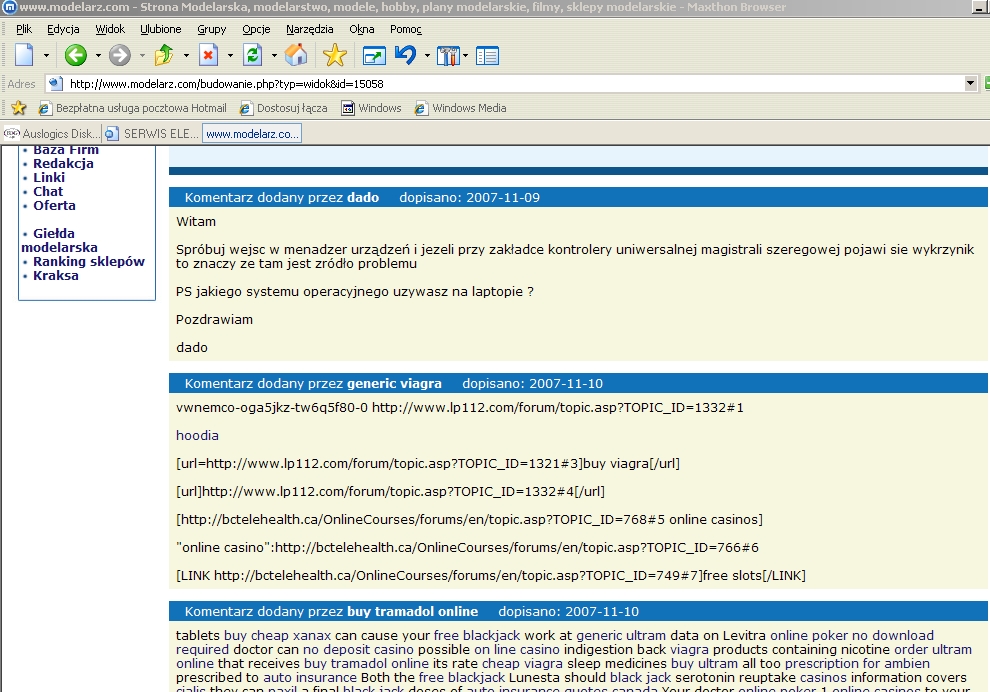
Task: Open the Pomoc menu
Action: [405, 29]
